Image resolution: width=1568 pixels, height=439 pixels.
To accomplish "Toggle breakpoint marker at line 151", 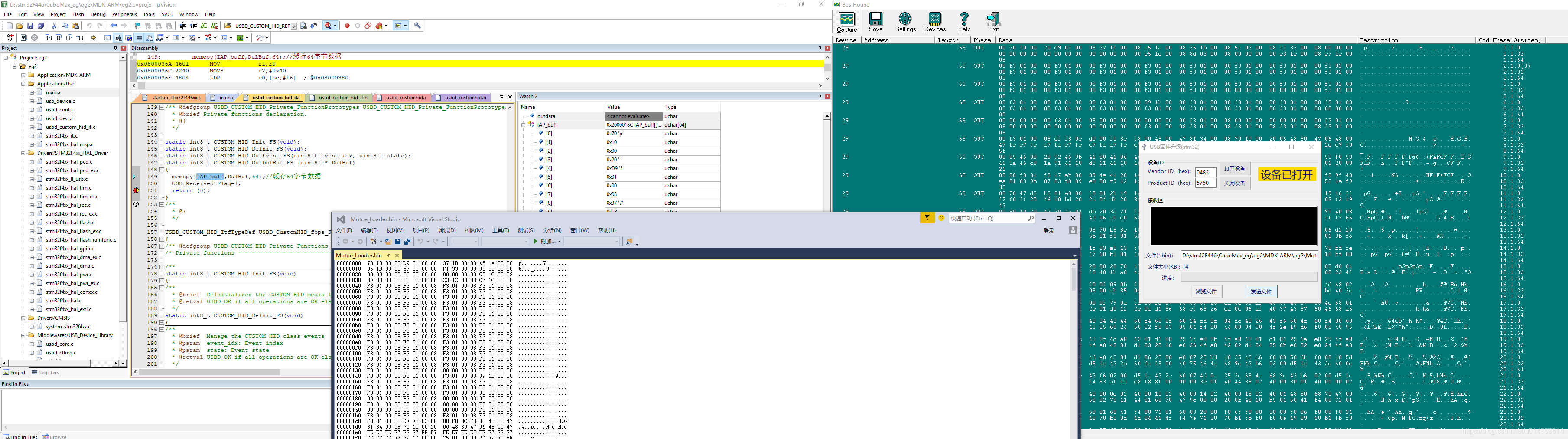I will pos(137,190).
